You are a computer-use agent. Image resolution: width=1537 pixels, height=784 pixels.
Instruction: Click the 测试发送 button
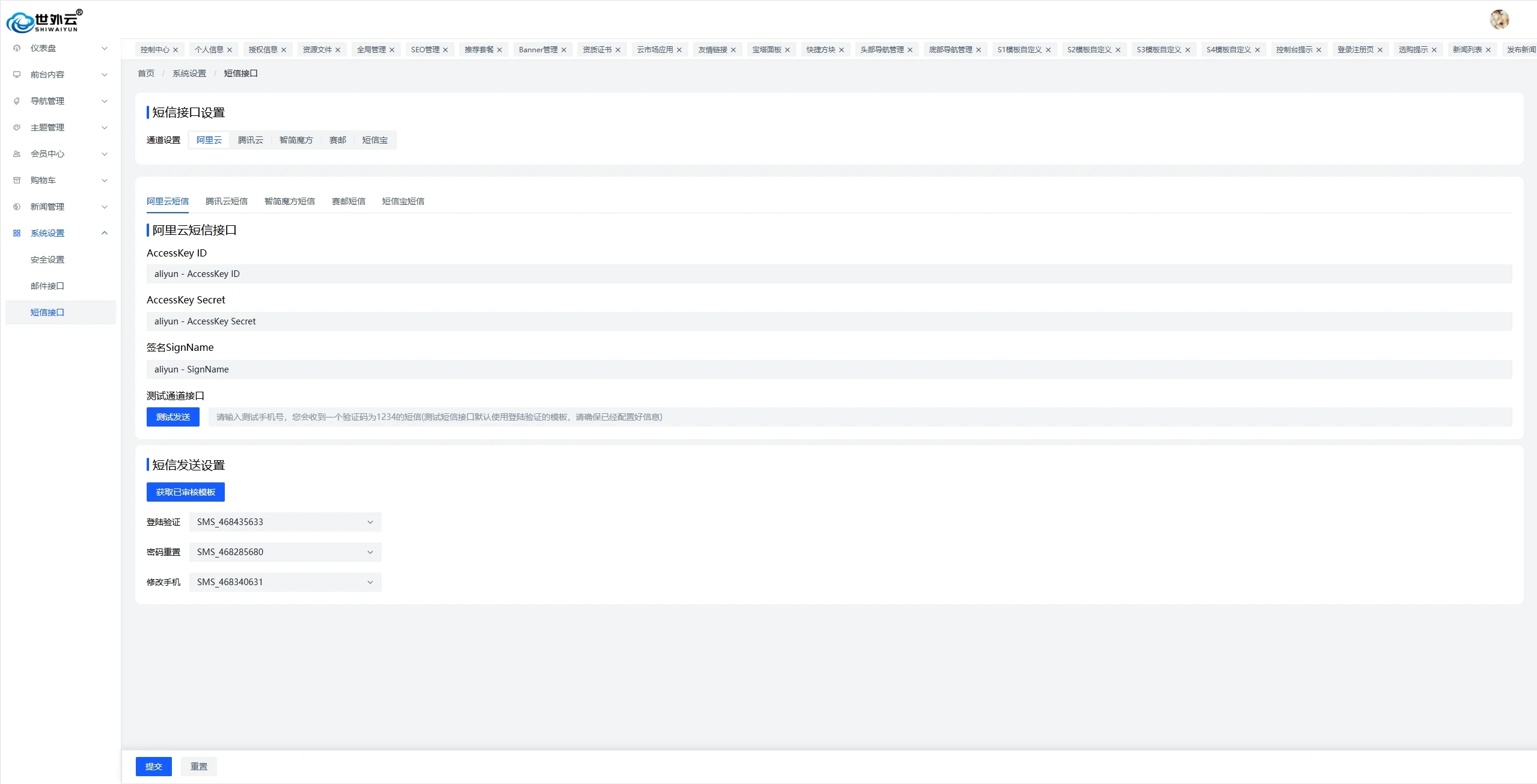pos(173,417)
